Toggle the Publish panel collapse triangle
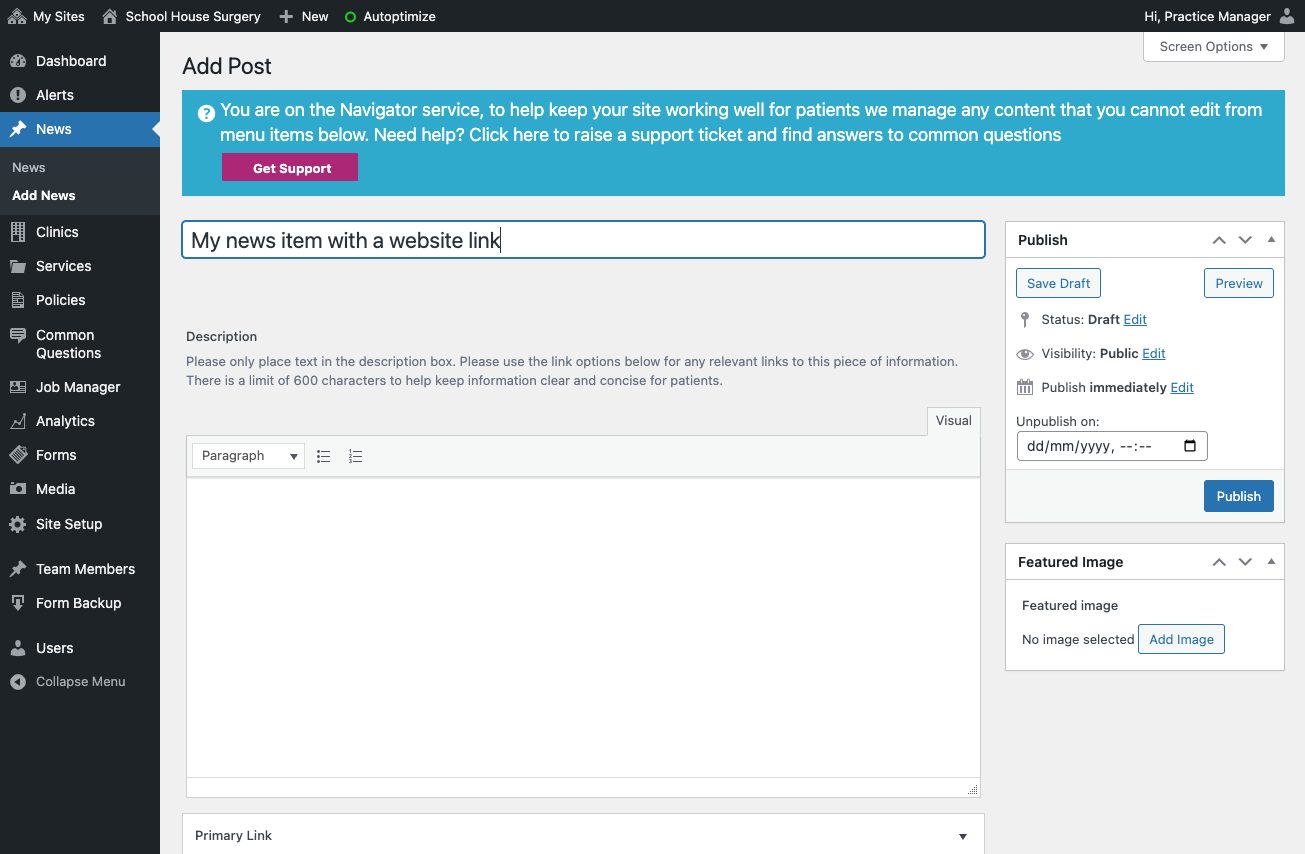The height and width of the screenshot is (854, 1305). [1271, 240]
